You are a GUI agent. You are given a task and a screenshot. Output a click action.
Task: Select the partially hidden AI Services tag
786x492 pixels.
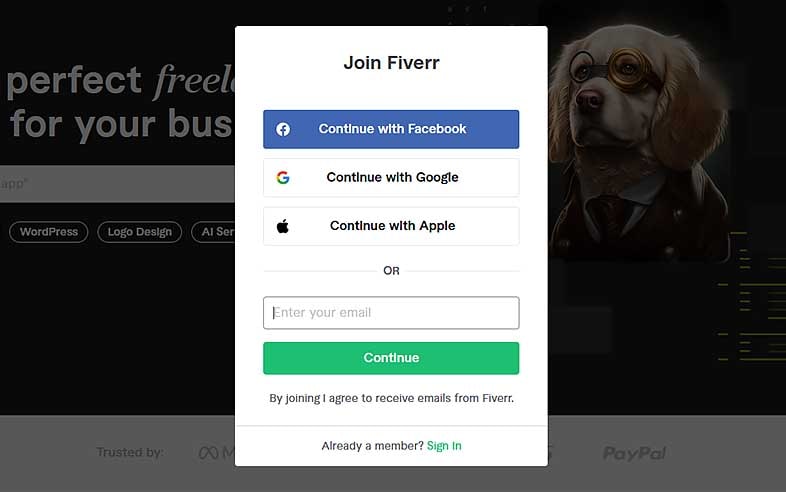point(213,232)
